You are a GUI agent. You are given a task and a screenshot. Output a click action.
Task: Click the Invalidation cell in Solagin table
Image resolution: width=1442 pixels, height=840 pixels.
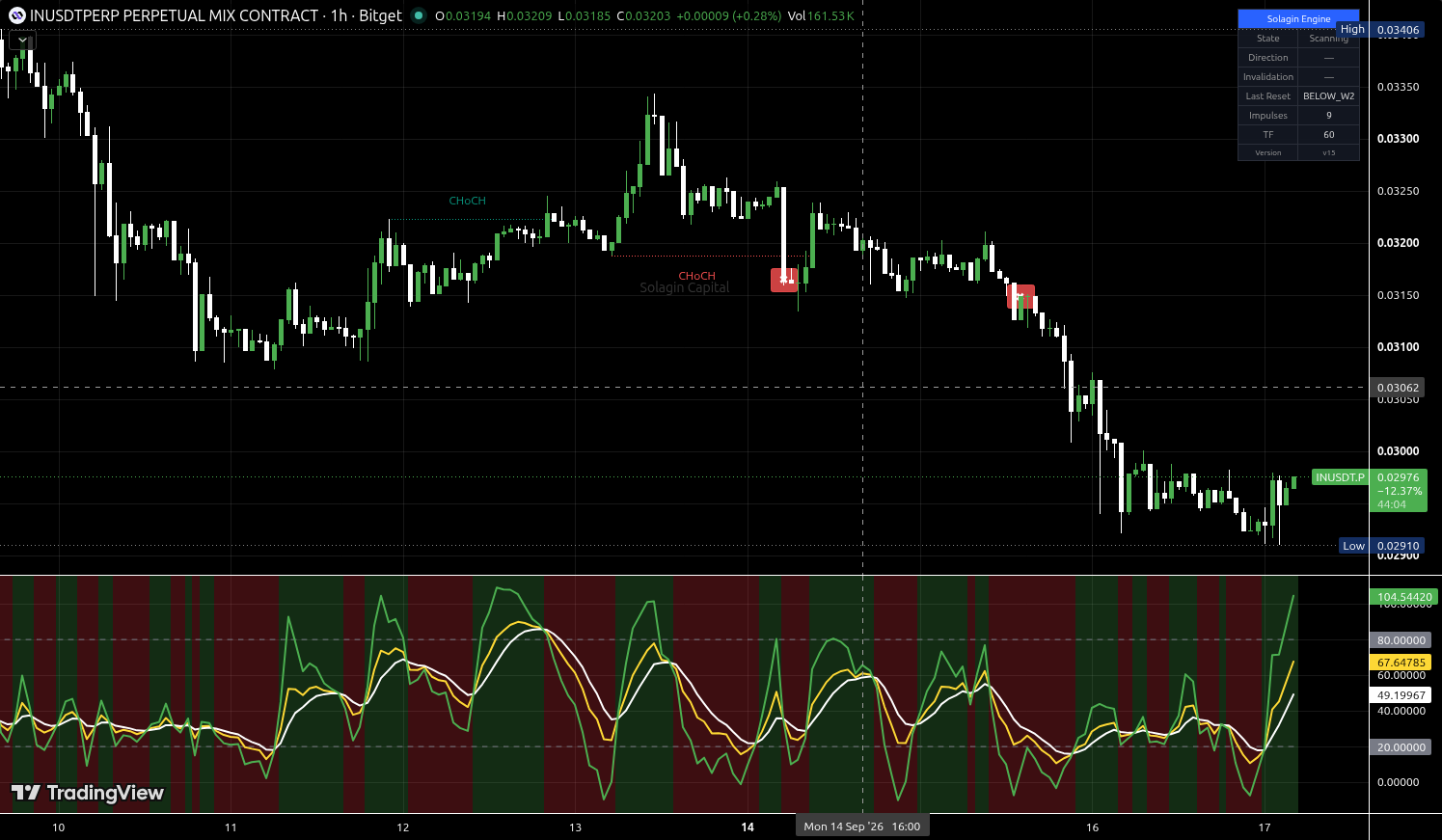(1268, 77)
